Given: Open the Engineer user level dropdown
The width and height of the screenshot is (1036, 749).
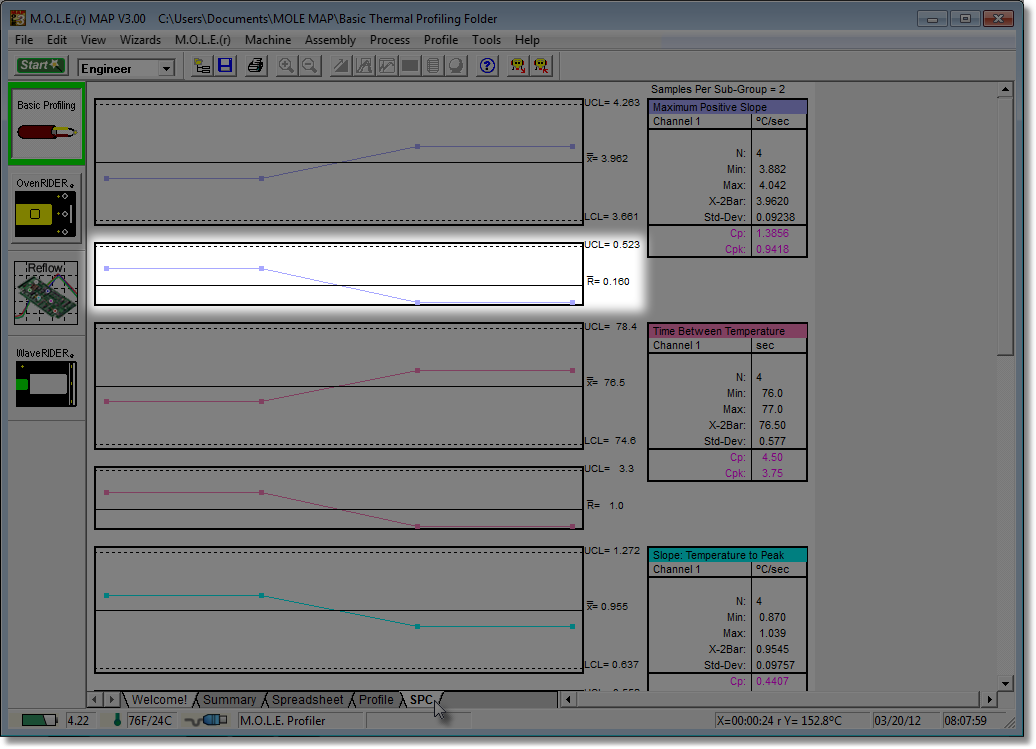Looking at the screenshot, I should tap(166, 68).
